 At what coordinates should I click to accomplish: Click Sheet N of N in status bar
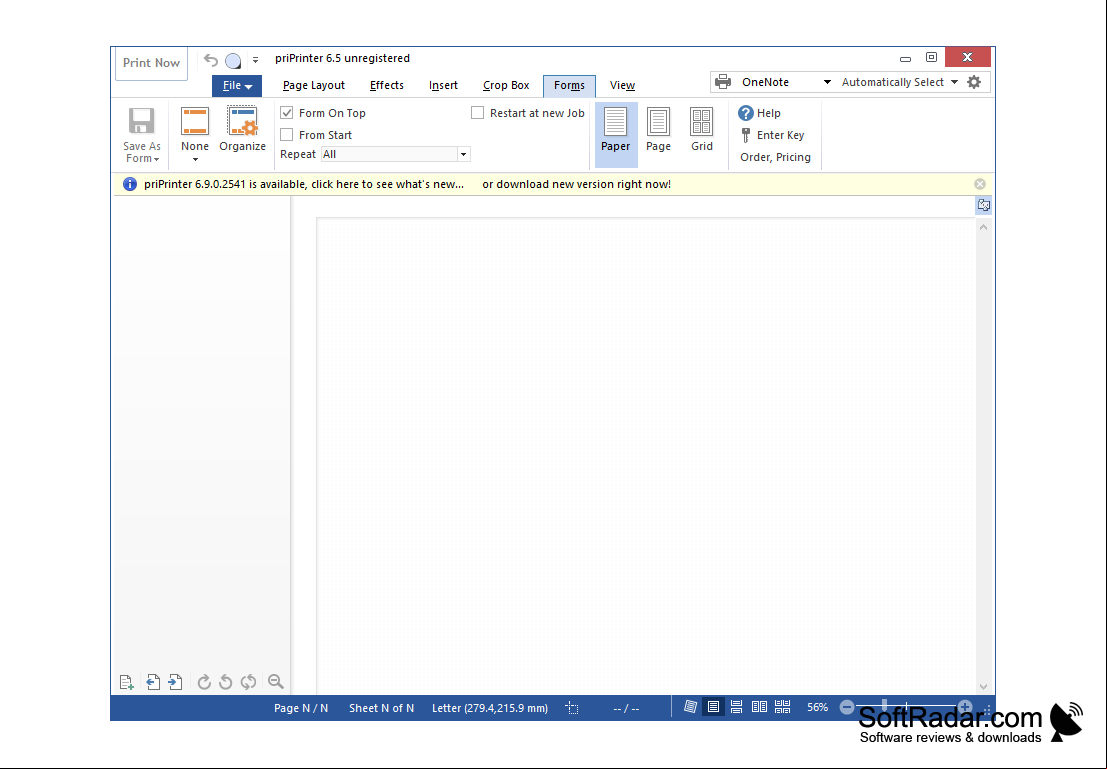pos(381,708)
